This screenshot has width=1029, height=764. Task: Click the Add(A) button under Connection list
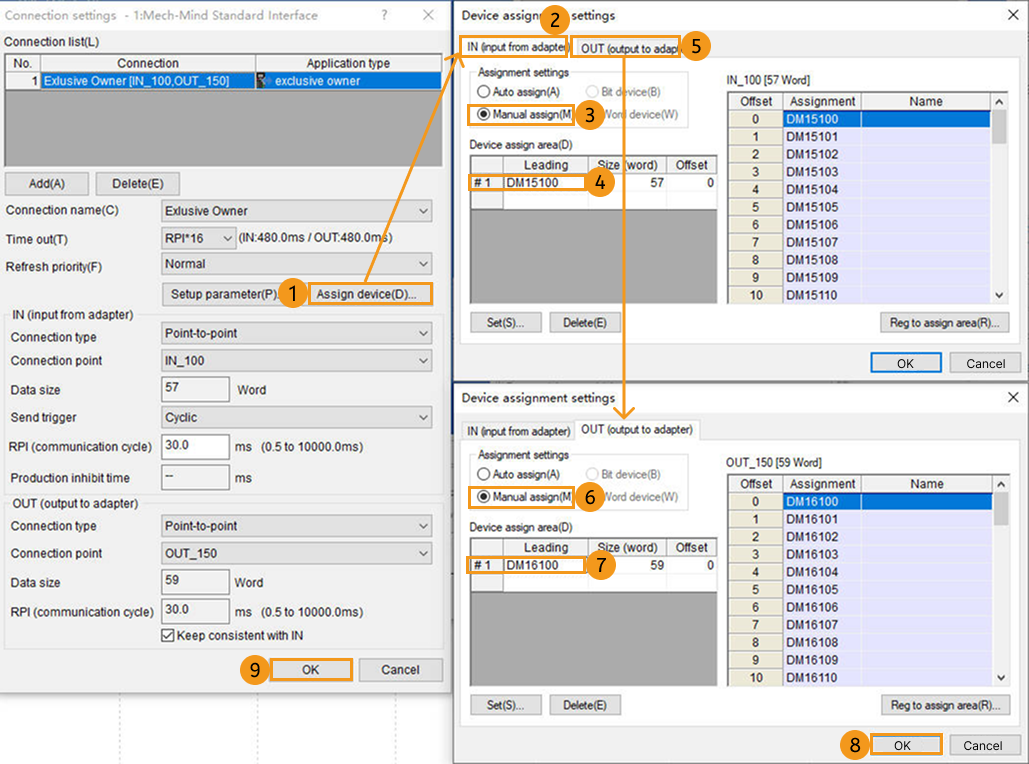[46, 183]
